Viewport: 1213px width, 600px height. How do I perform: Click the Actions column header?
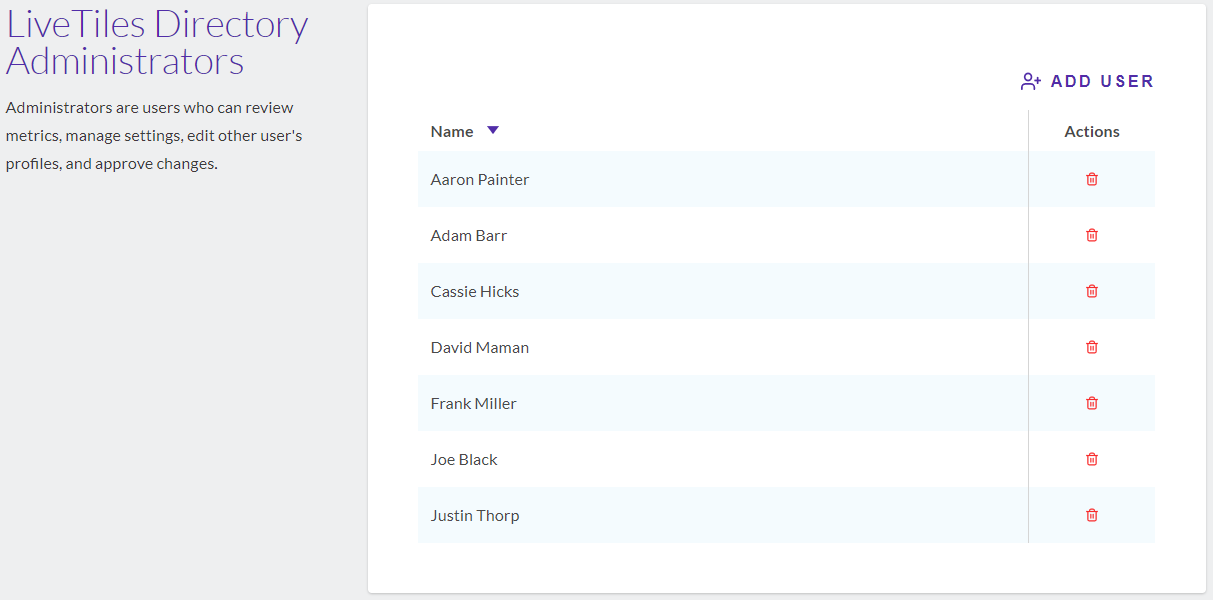click(1092, 132)
